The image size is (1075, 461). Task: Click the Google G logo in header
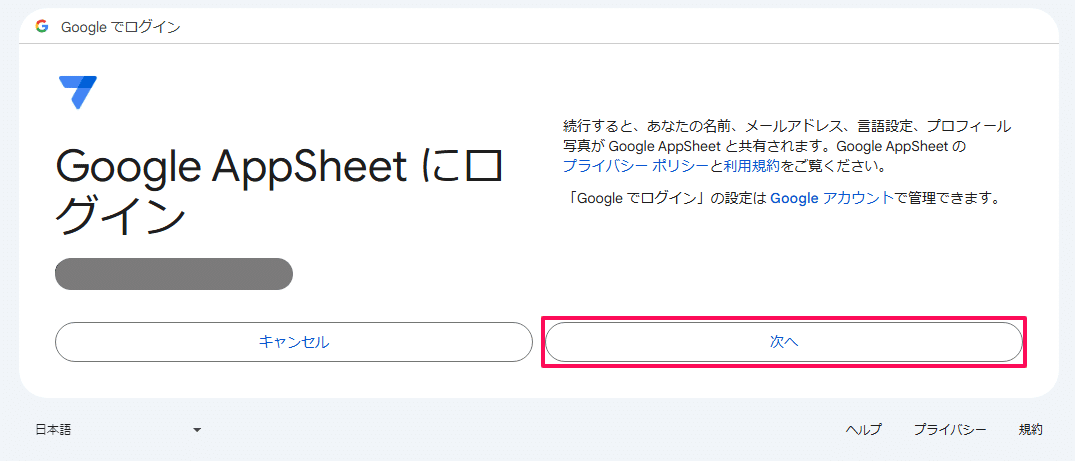click(x=43, y=27)
